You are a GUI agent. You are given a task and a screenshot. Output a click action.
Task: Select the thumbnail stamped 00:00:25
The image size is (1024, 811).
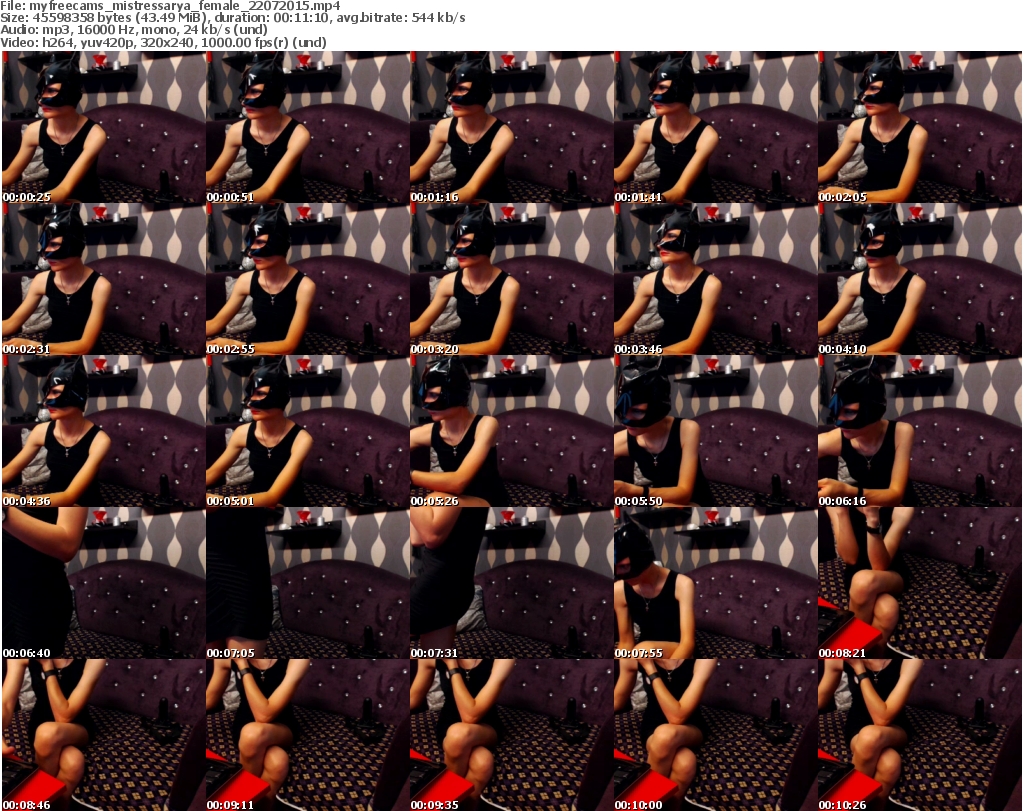pos(103,127)
